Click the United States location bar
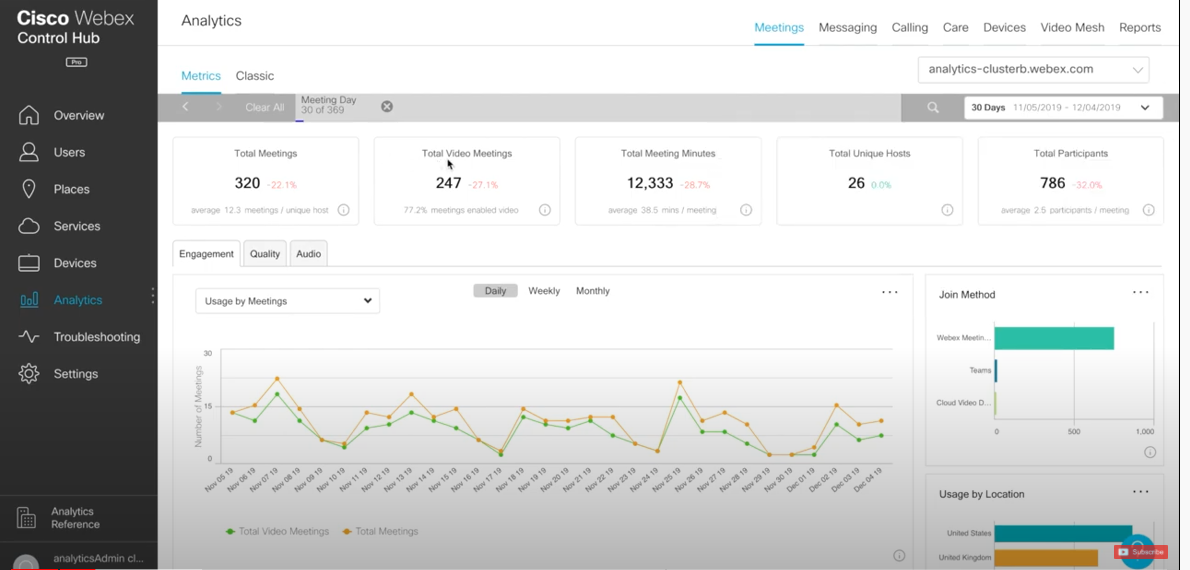 (1063, 534)
